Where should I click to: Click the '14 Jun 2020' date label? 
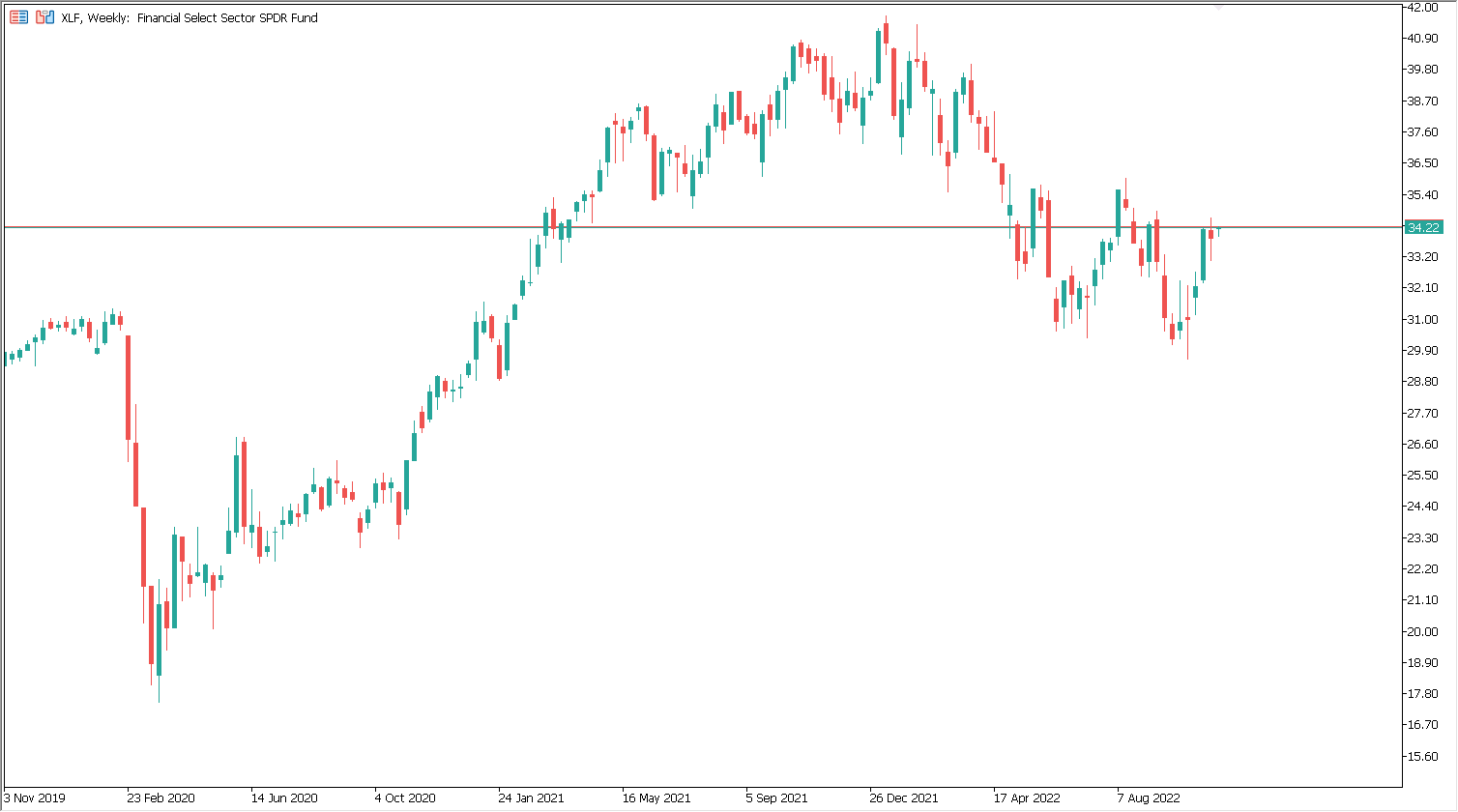tap(284, 798)
